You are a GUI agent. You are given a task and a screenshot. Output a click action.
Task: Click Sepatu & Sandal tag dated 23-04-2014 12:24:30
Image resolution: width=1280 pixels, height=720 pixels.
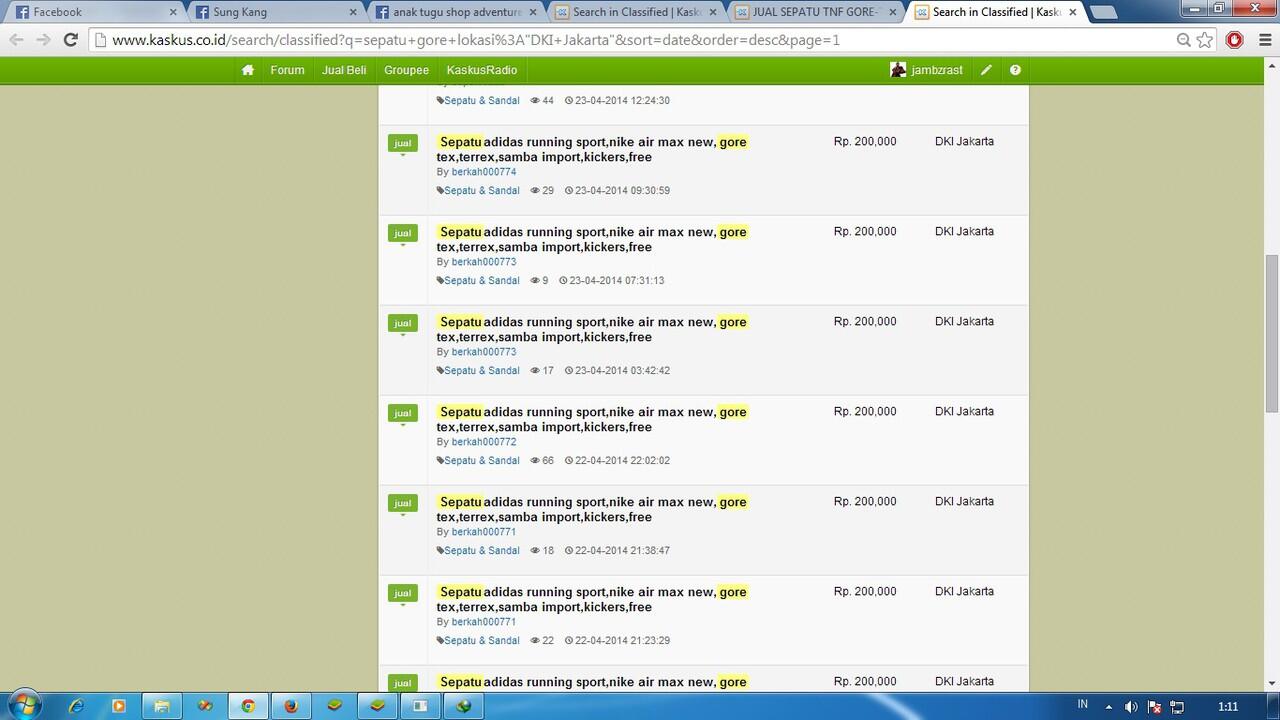point(482,101)
